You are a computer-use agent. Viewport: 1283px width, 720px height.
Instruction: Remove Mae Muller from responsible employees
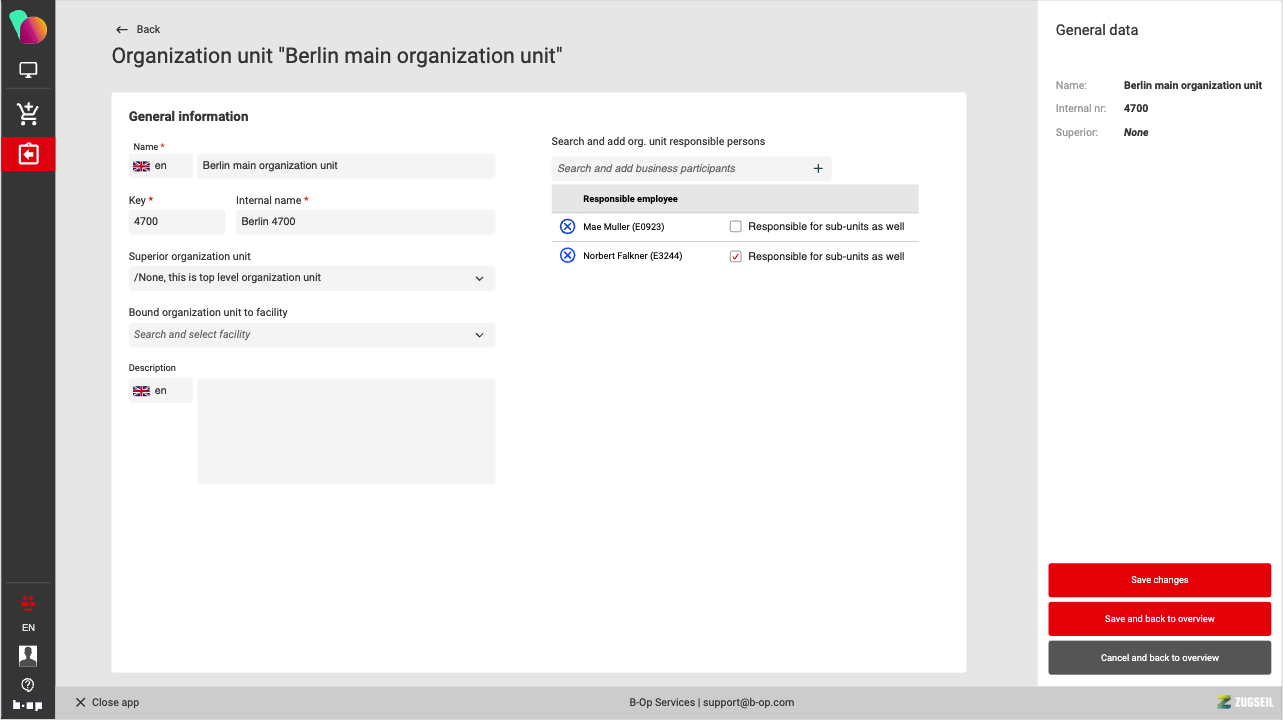(567, 227)
